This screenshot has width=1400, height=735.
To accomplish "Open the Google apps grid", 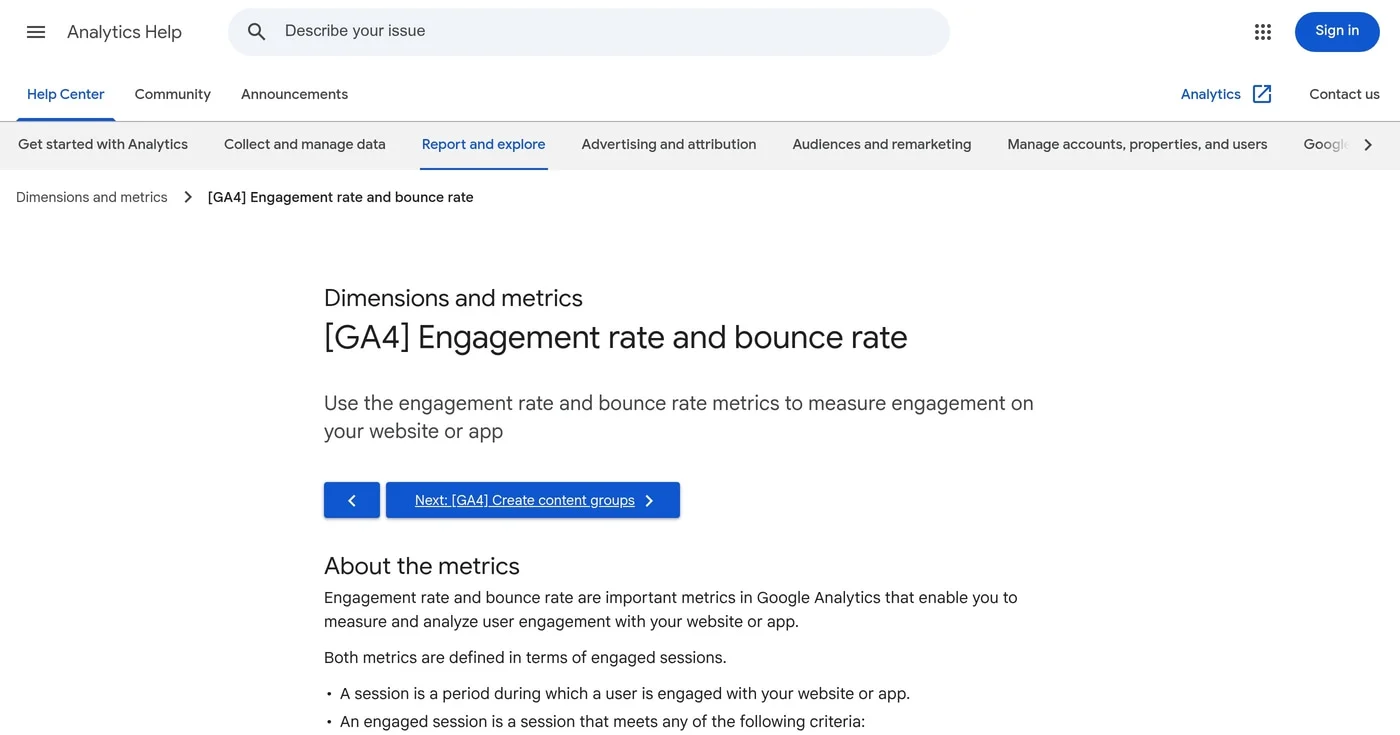I will (1263, 32).
